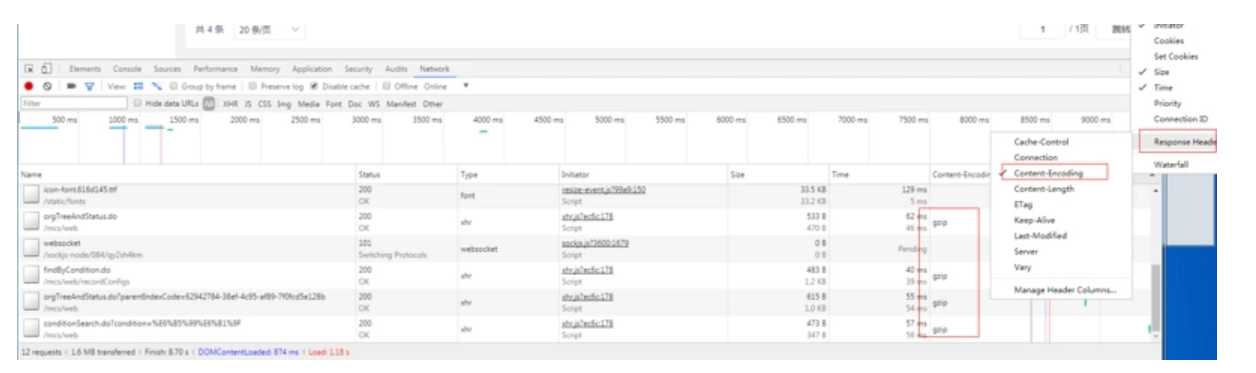This screenshot has height=373, width=1256.
Task: Clear the network log
Action: click(46, 86)
